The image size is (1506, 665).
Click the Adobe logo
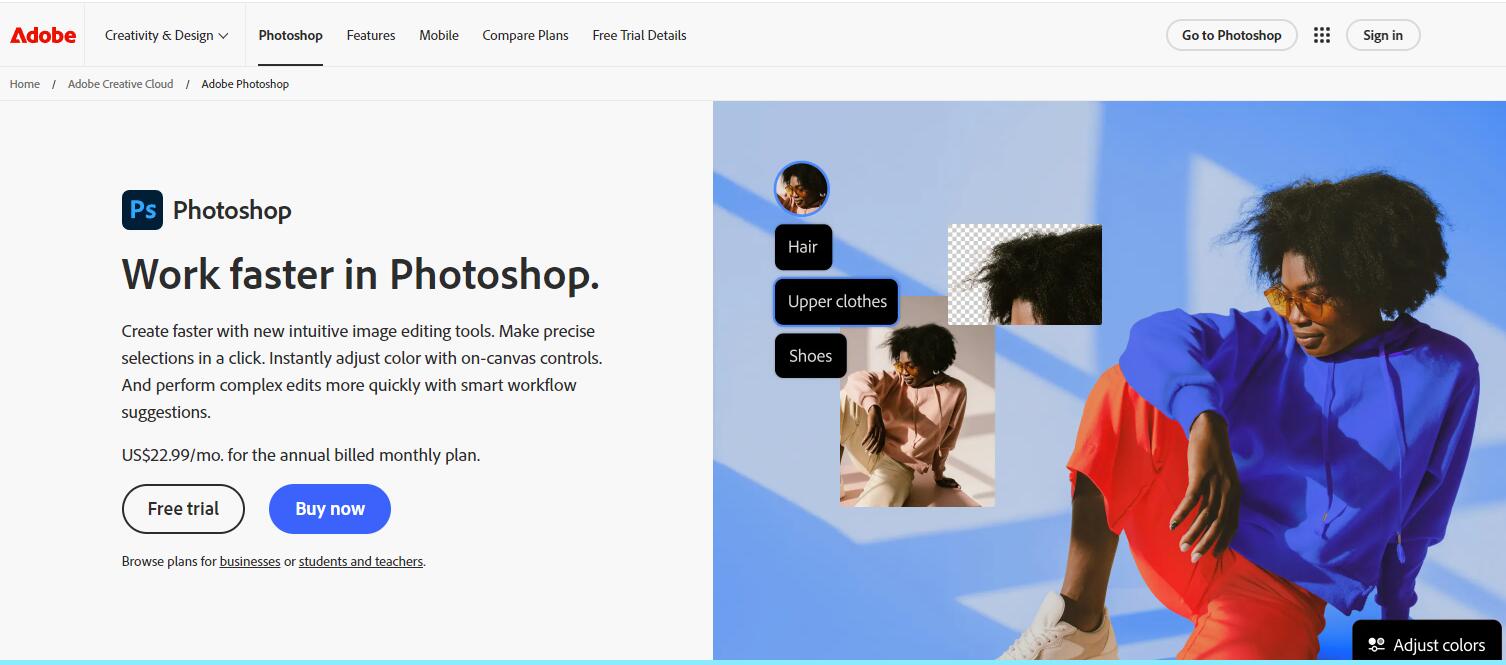pyautogui.click(x=43, y=35)
